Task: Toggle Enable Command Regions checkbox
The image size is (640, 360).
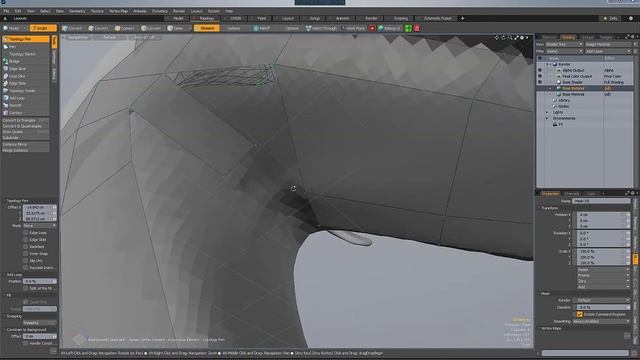Action: [x=580, y=314]
